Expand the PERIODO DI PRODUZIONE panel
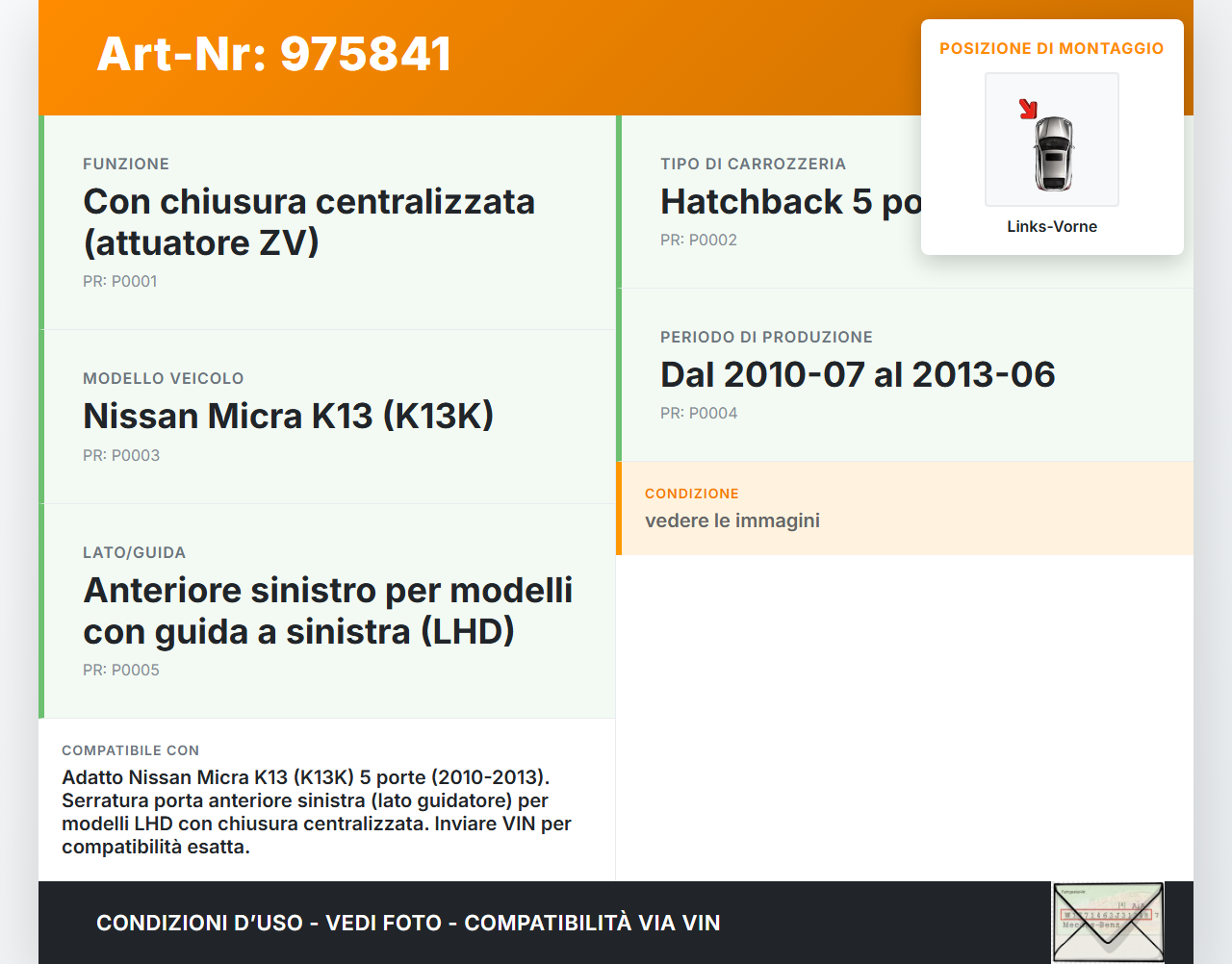Viewport: 1232px width, 964px height. click(857, 374)
